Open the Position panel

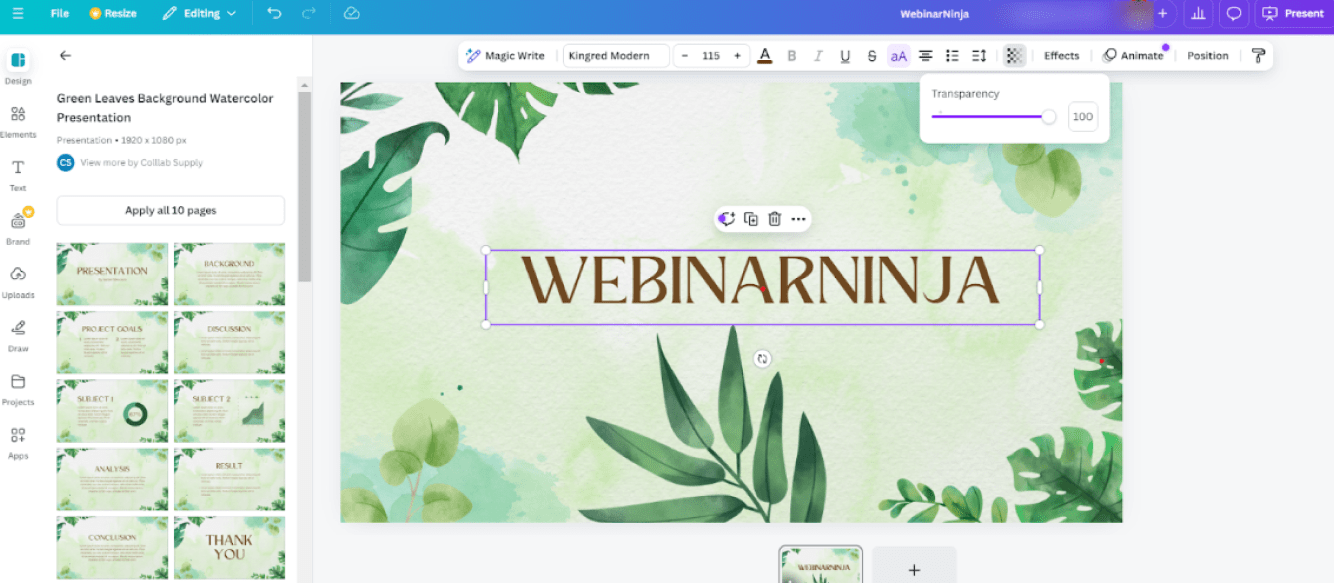[x=1208, y=56]
